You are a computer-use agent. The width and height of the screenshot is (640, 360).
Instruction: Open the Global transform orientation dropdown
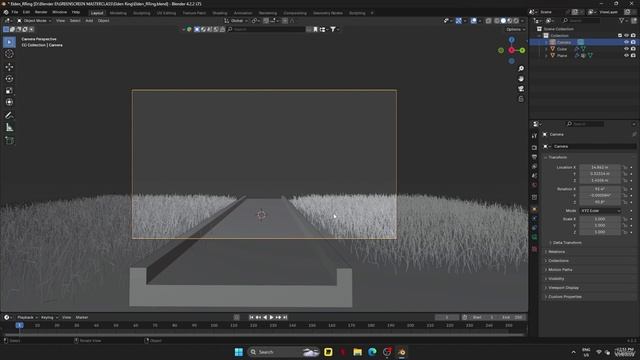pos(236,20)
